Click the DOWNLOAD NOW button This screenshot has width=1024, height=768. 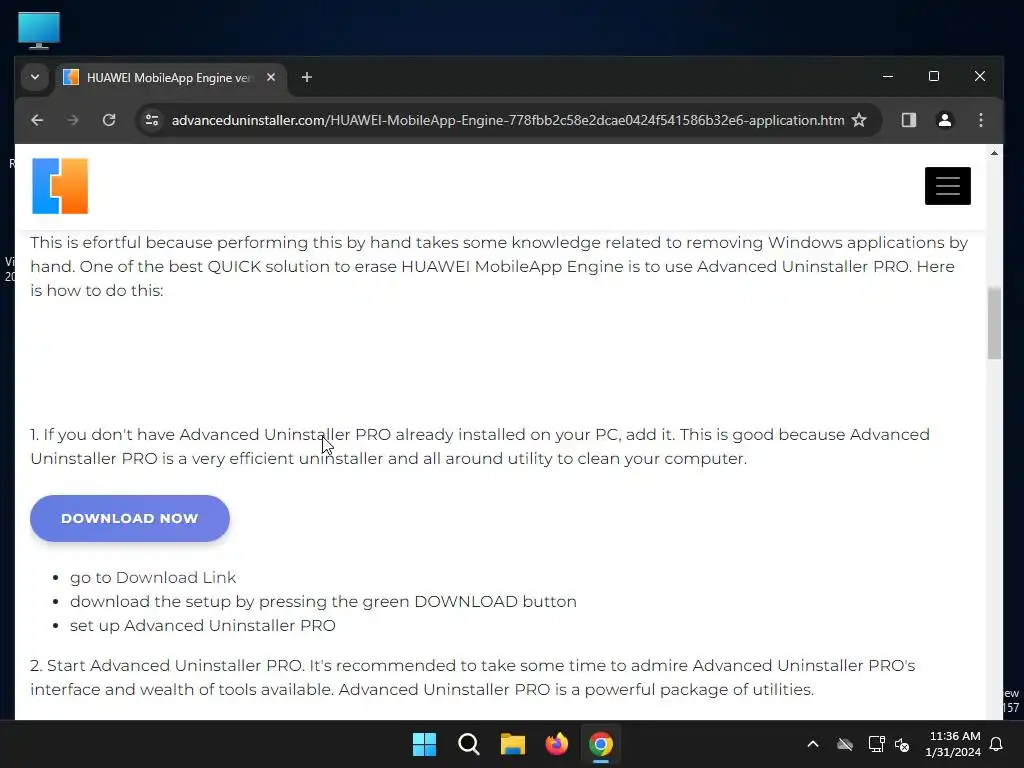[x=130, y=519]
